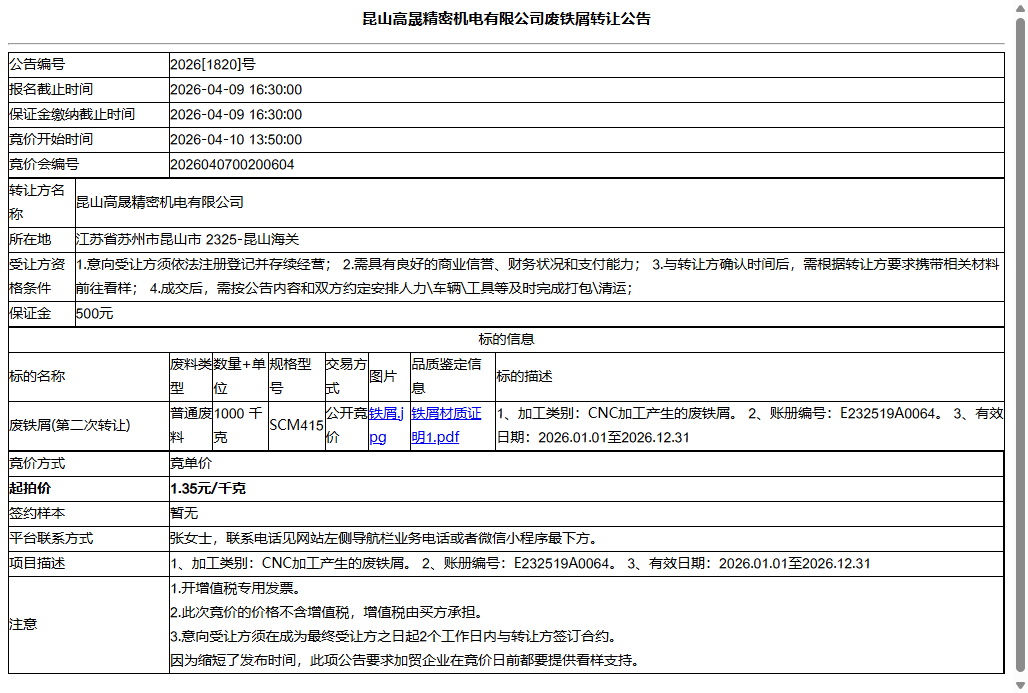The height and width of the screenshot is (693, 1028).
Task: Click the 保证金 label cell
Action: tap(42, 314)
